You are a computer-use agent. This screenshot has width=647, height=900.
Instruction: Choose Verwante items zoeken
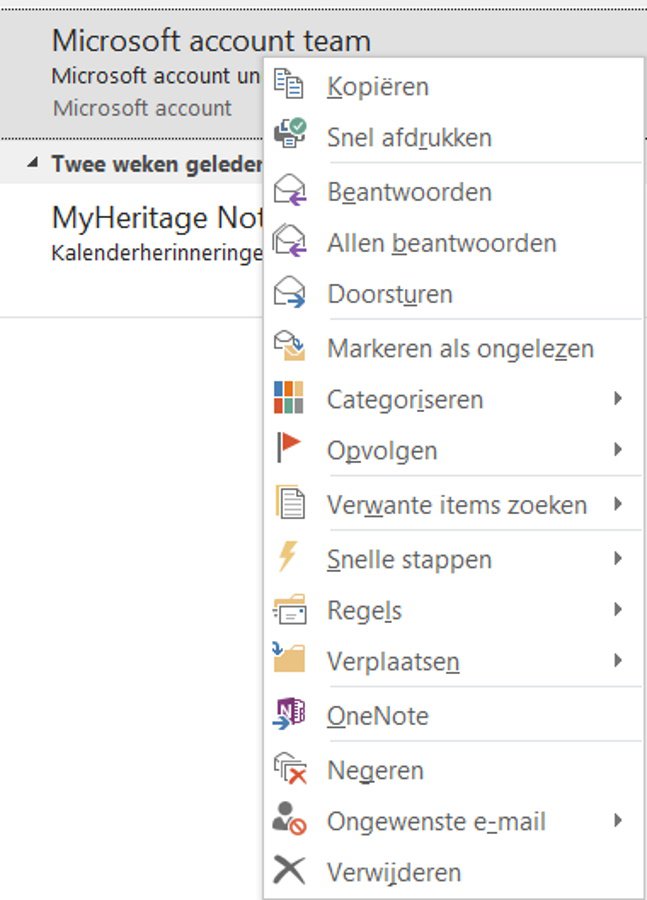click(x=454, y=505)
